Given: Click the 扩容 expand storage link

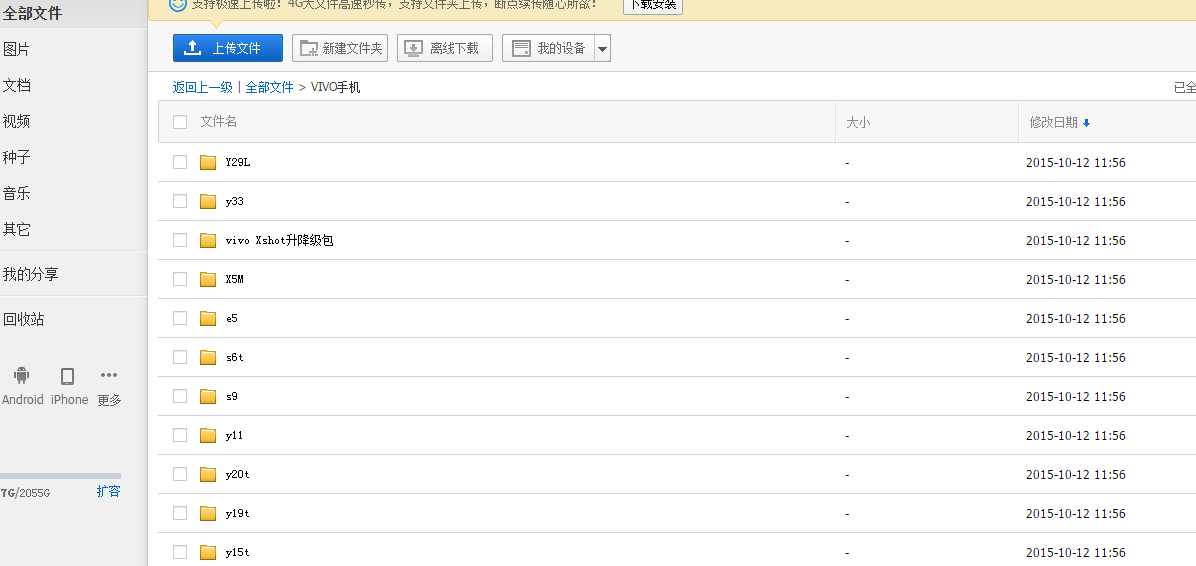Looking at the screenshot, I should point(108,491).
